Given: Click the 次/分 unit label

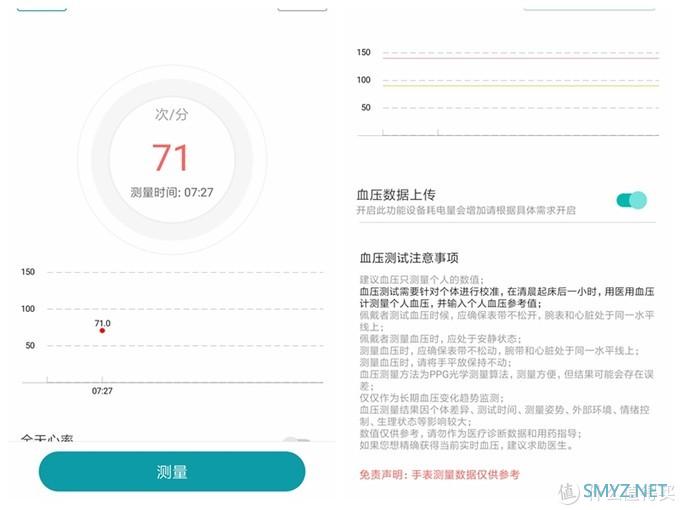Looking at the screenshot, I should 171,114.
